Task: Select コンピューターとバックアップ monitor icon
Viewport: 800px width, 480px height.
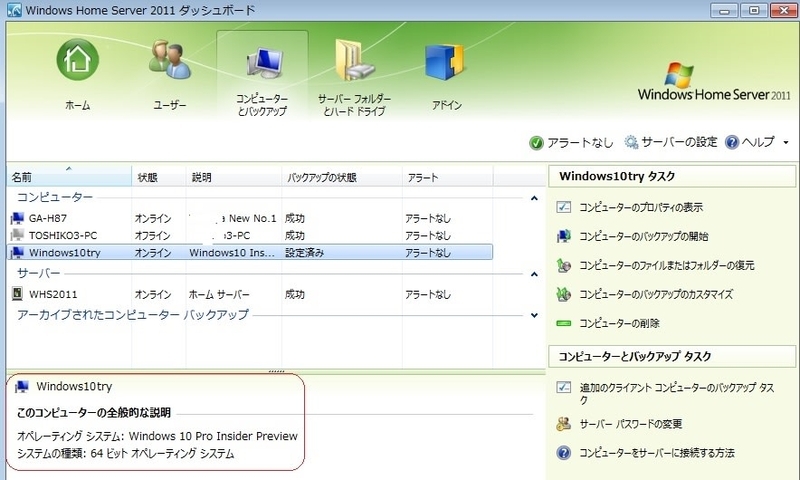Action: [x=264, y=63]
